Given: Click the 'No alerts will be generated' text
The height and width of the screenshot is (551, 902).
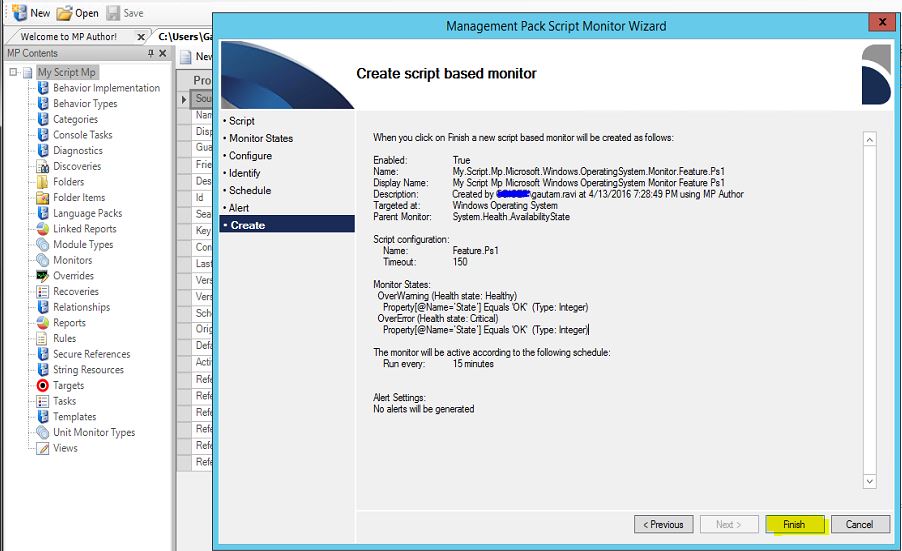Looking at the screenshot, I should [424, 409].
